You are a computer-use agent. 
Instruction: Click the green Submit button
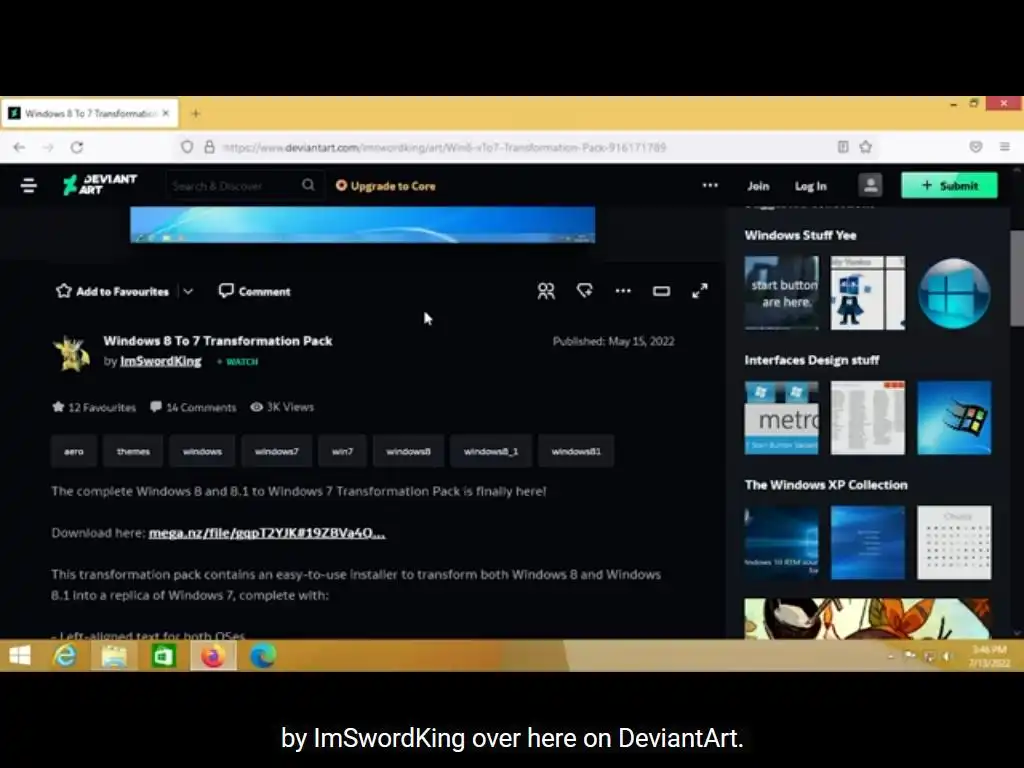coord(950,185)
